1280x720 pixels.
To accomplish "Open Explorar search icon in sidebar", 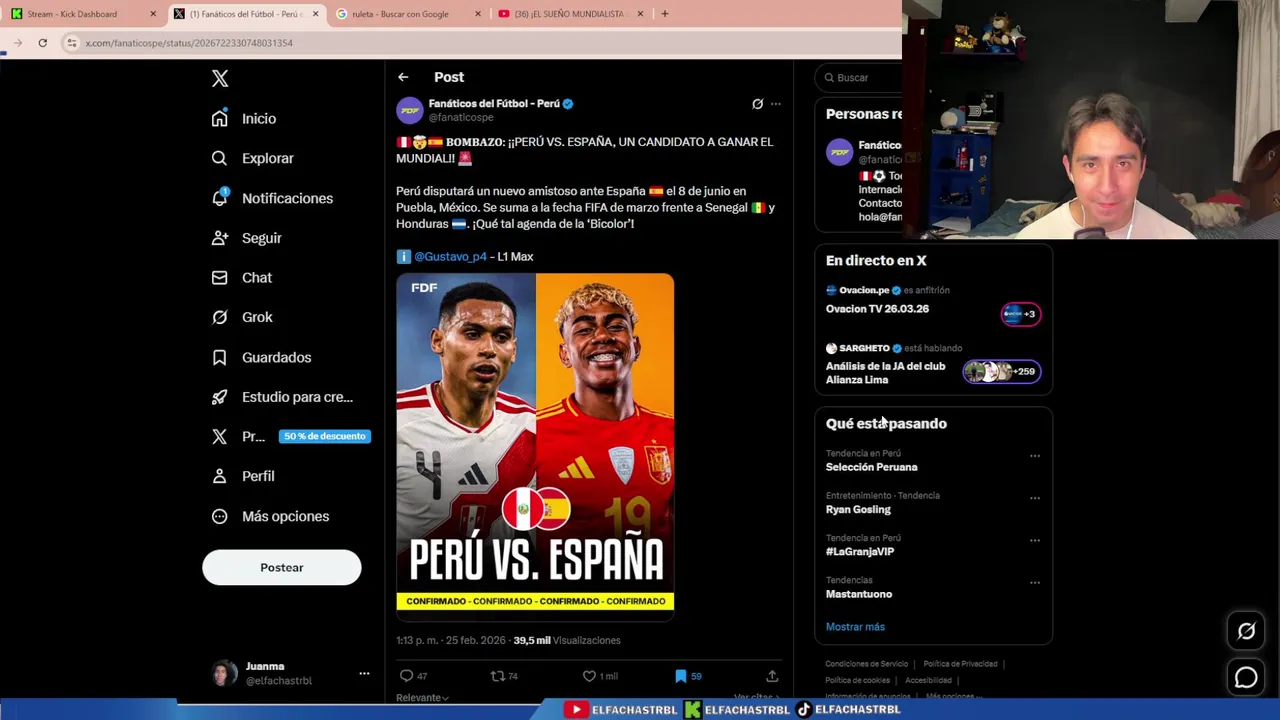I will point(220,158).
